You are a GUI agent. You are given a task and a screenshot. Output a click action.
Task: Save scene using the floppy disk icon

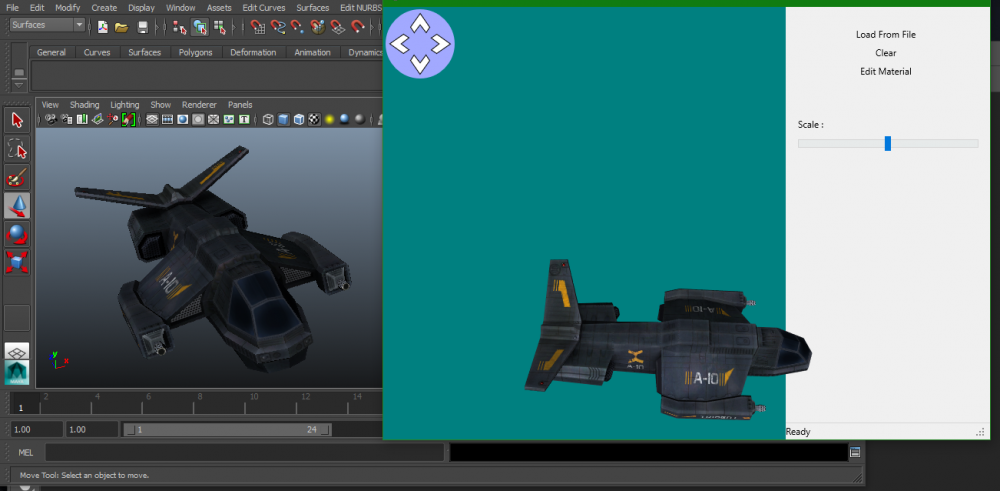(143, 26)
